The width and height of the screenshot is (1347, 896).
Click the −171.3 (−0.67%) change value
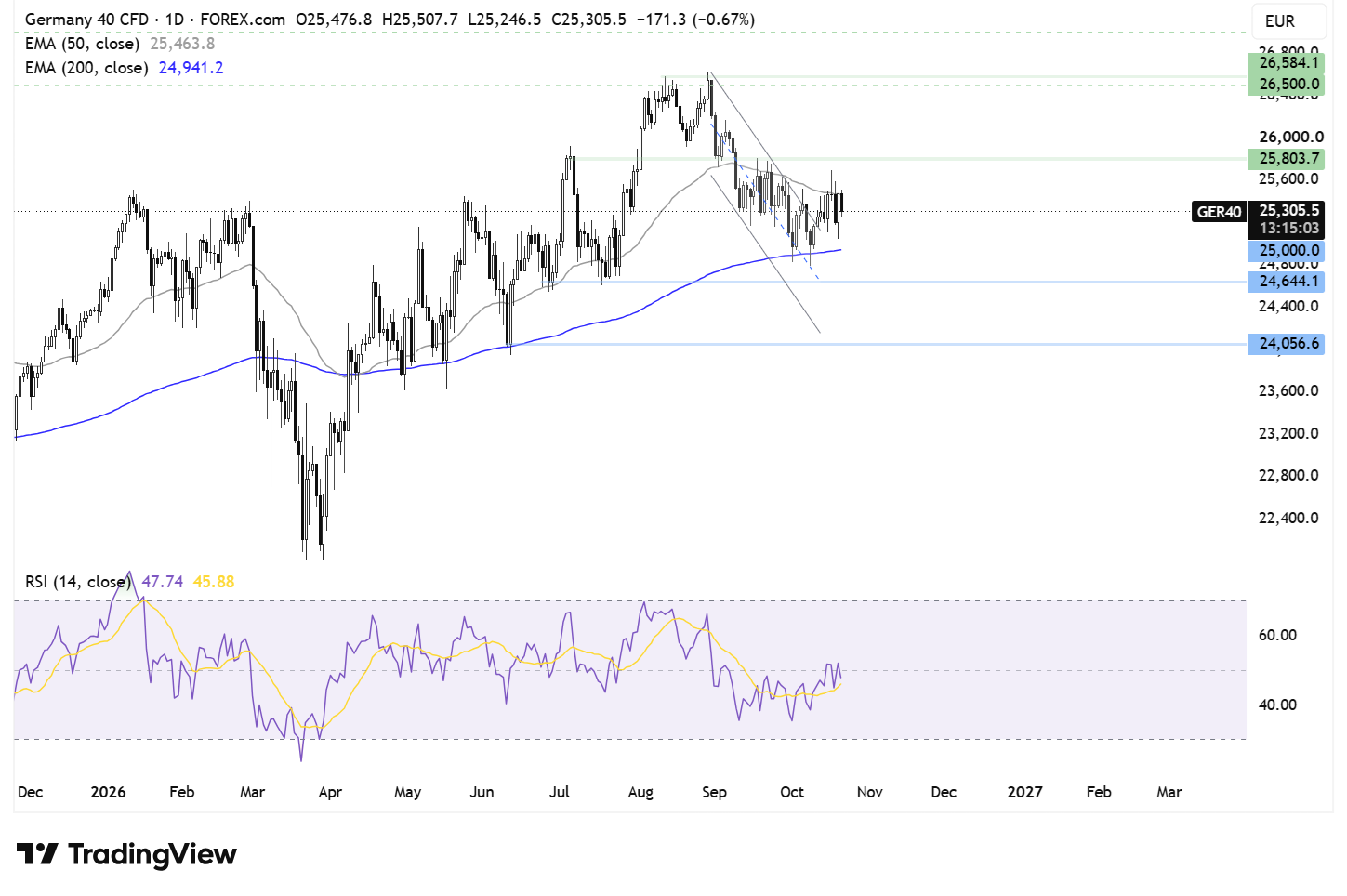click(695, 20)
